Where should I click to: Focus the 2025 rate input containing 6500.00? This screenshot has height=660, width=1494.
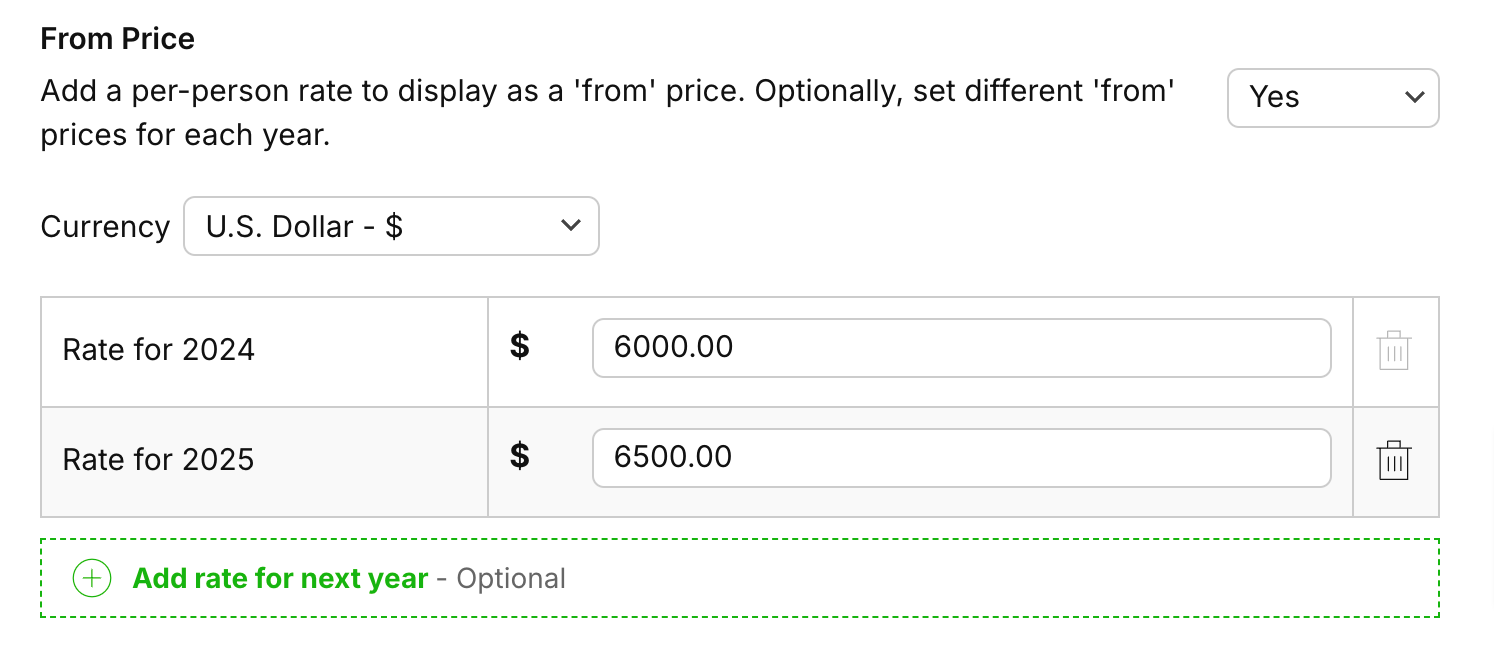click(960, 458)
